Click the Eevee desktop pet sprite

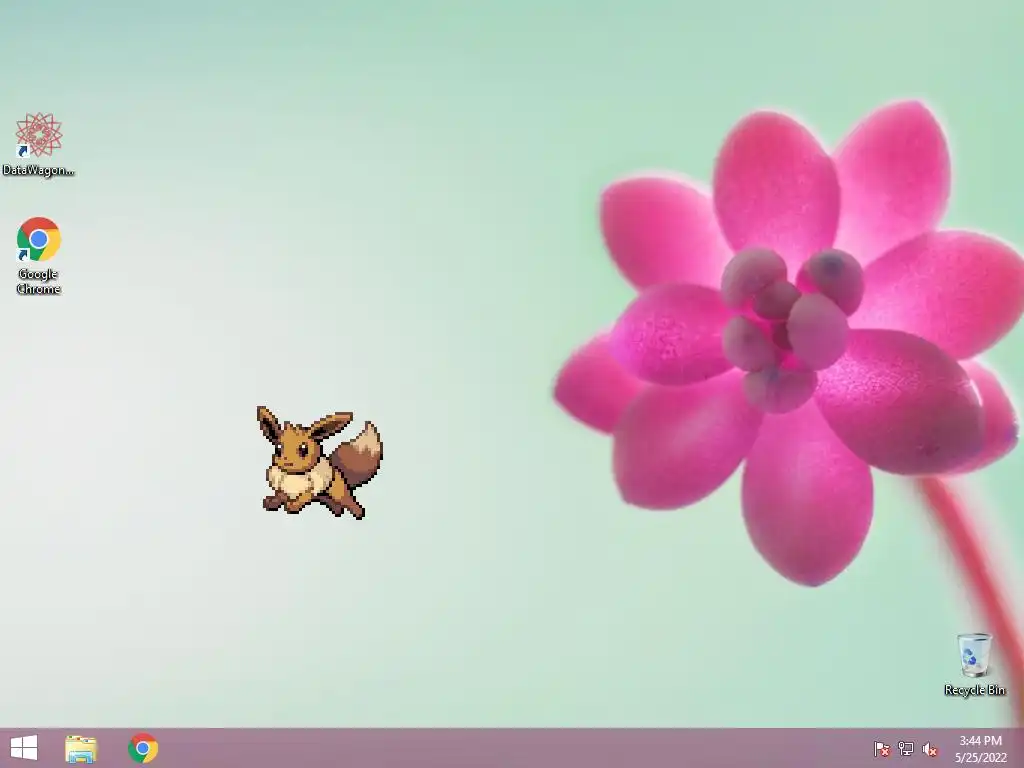[319, 462]
